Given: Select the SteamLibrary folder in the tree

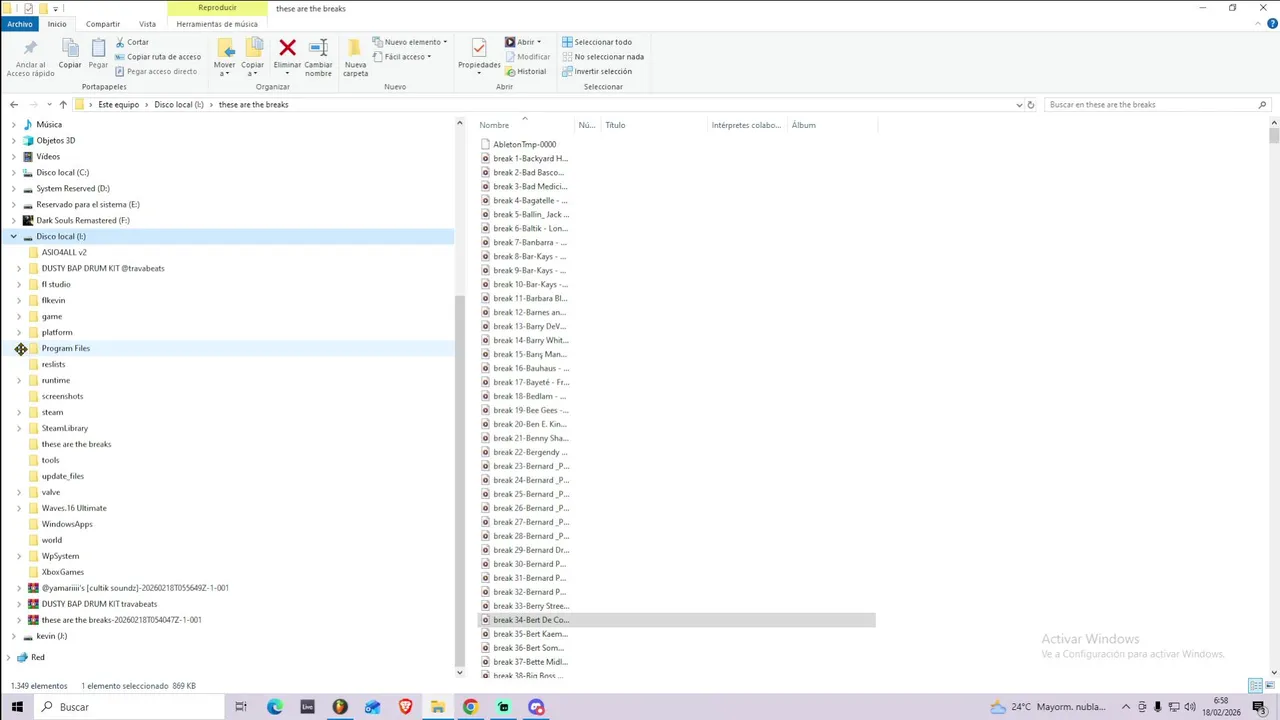Looking at the screenshot, I should [65, 428].
